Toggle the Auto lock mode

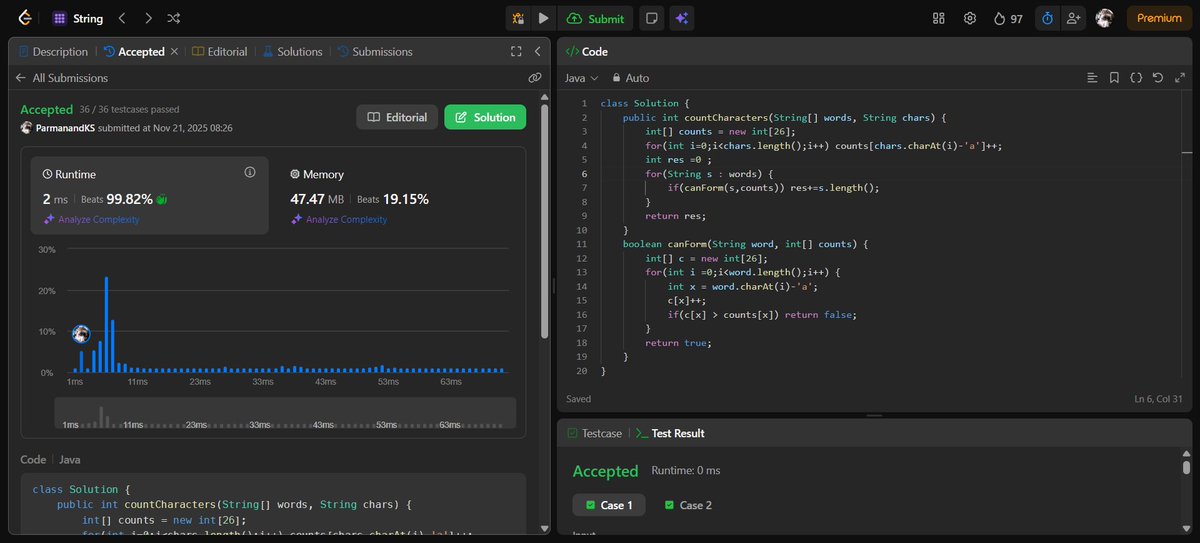click(x=630, y=77)
